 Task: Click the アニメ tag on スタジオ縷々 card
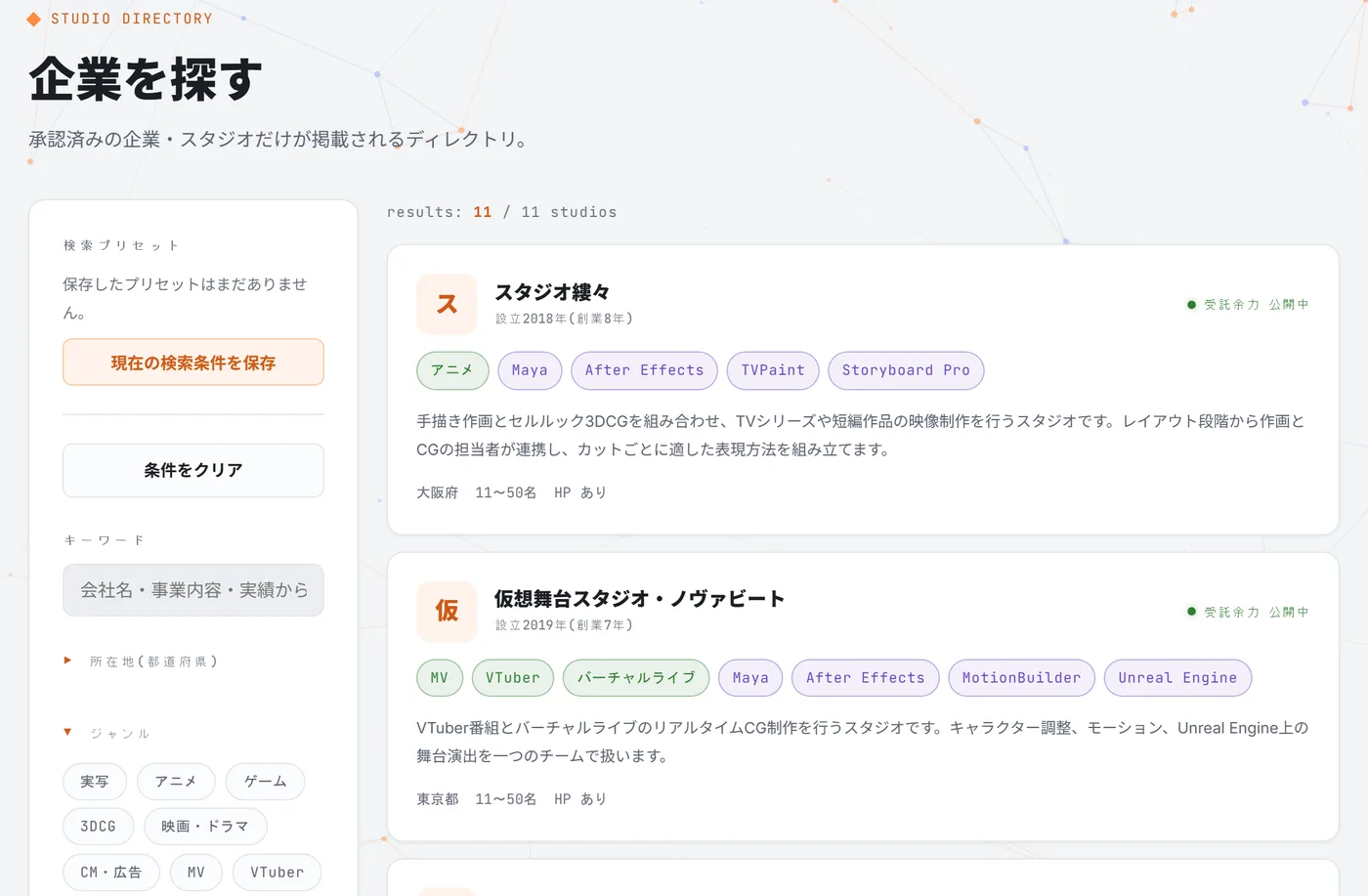click(x=452, y=370)
